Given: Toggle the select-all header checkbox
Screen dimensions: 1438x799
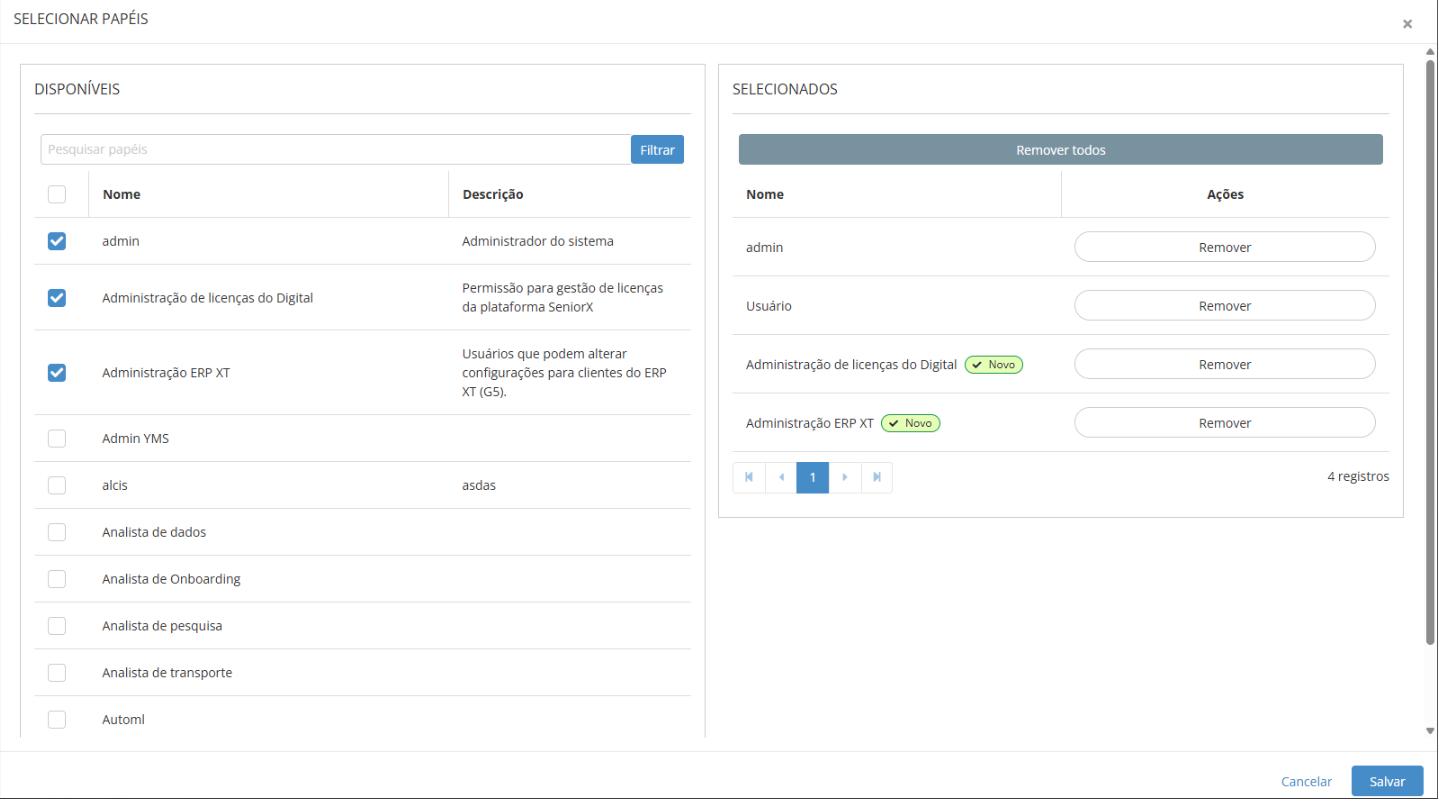Looking at the screenshot, I should pyautogui.click(x=57, y=194).
